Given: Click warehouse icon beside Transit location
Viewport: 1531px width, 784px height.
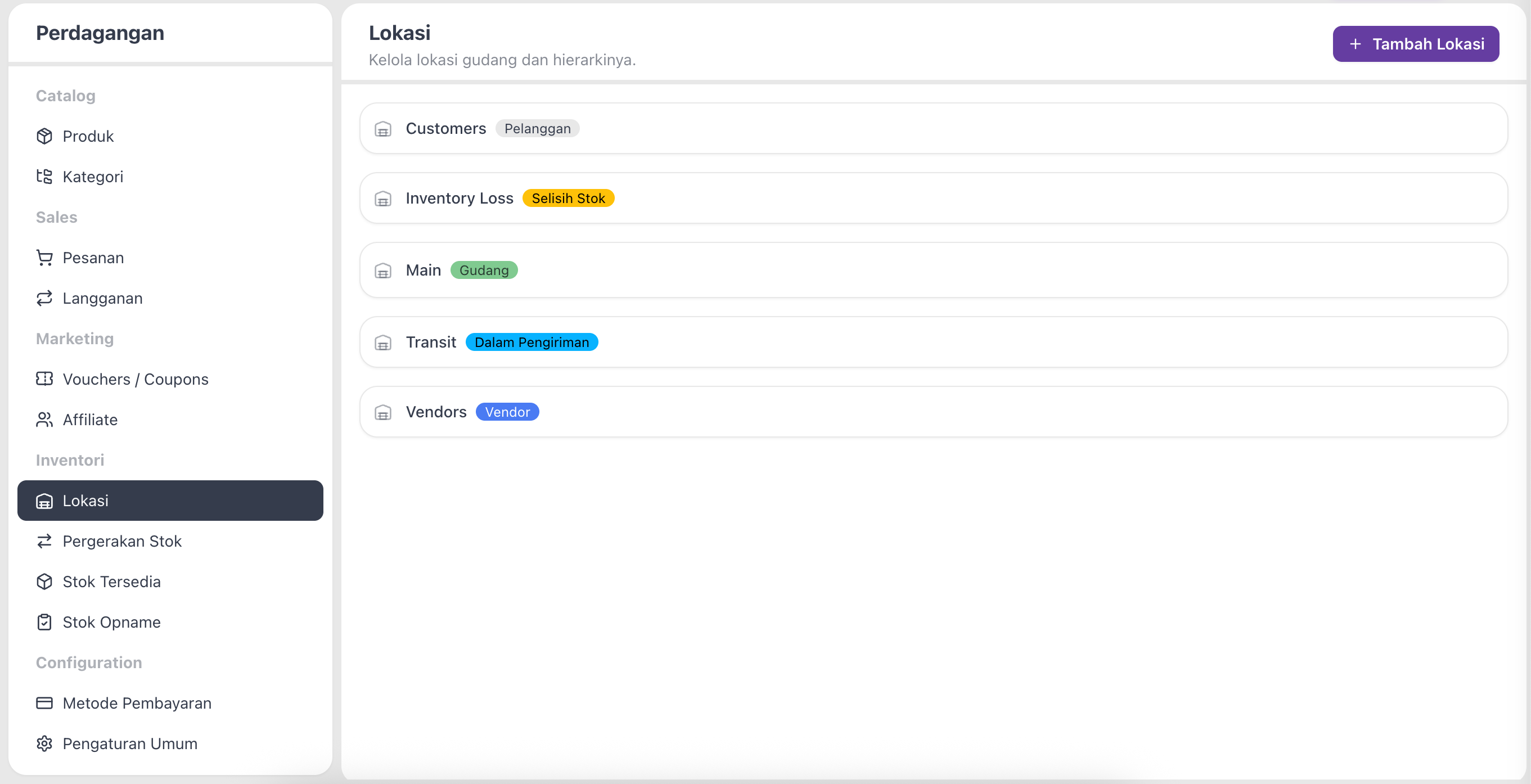Looking at the screenshot, I should (384, 343).
